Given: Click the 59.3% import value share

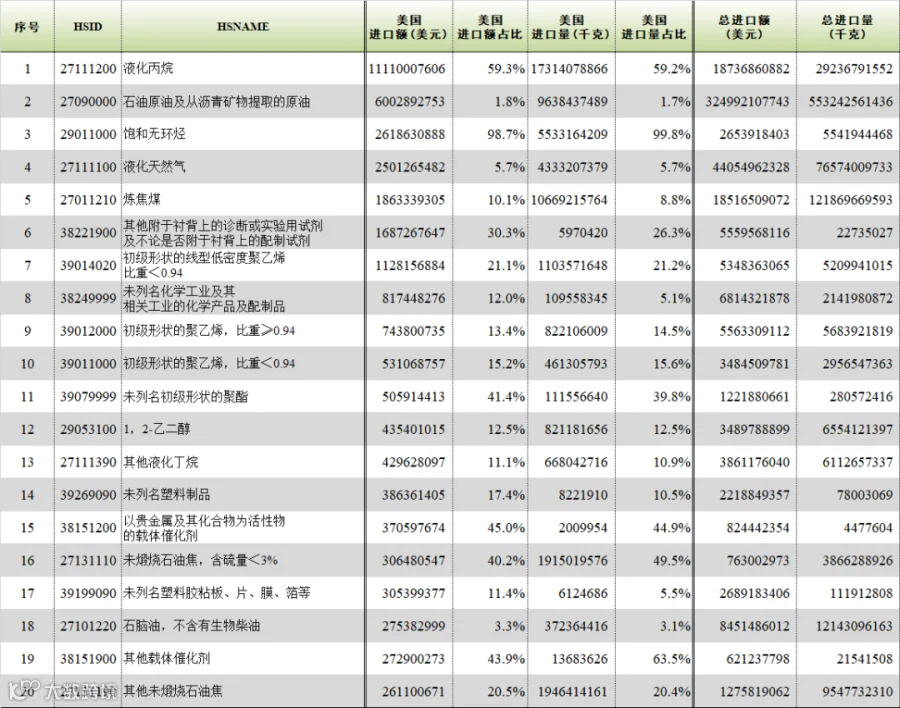Looking at the screenshot, I should pyautogui.click(x=506, y=69).
